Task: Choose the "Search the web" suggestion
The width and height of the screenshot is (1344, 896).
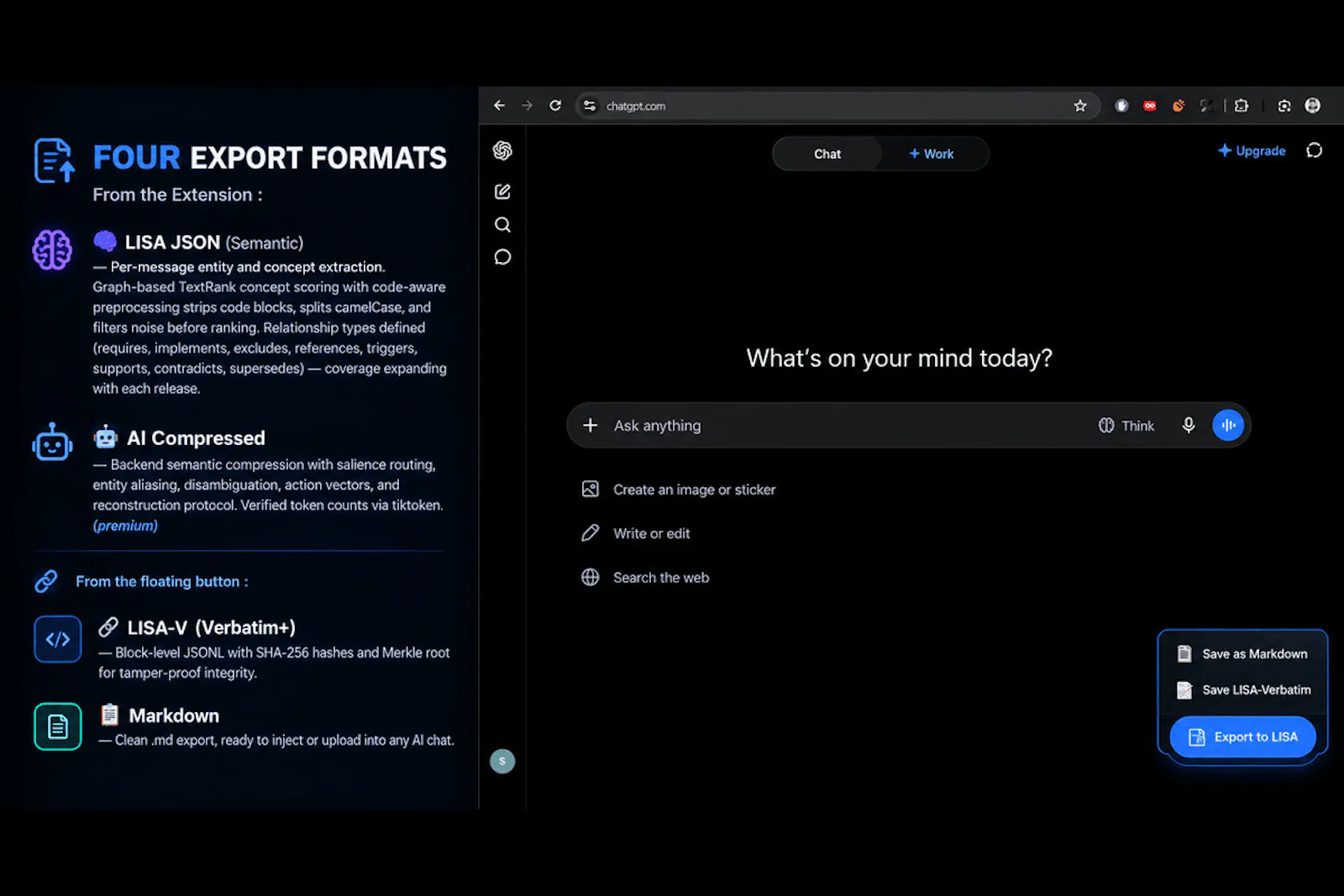Action: click(645, 578)
